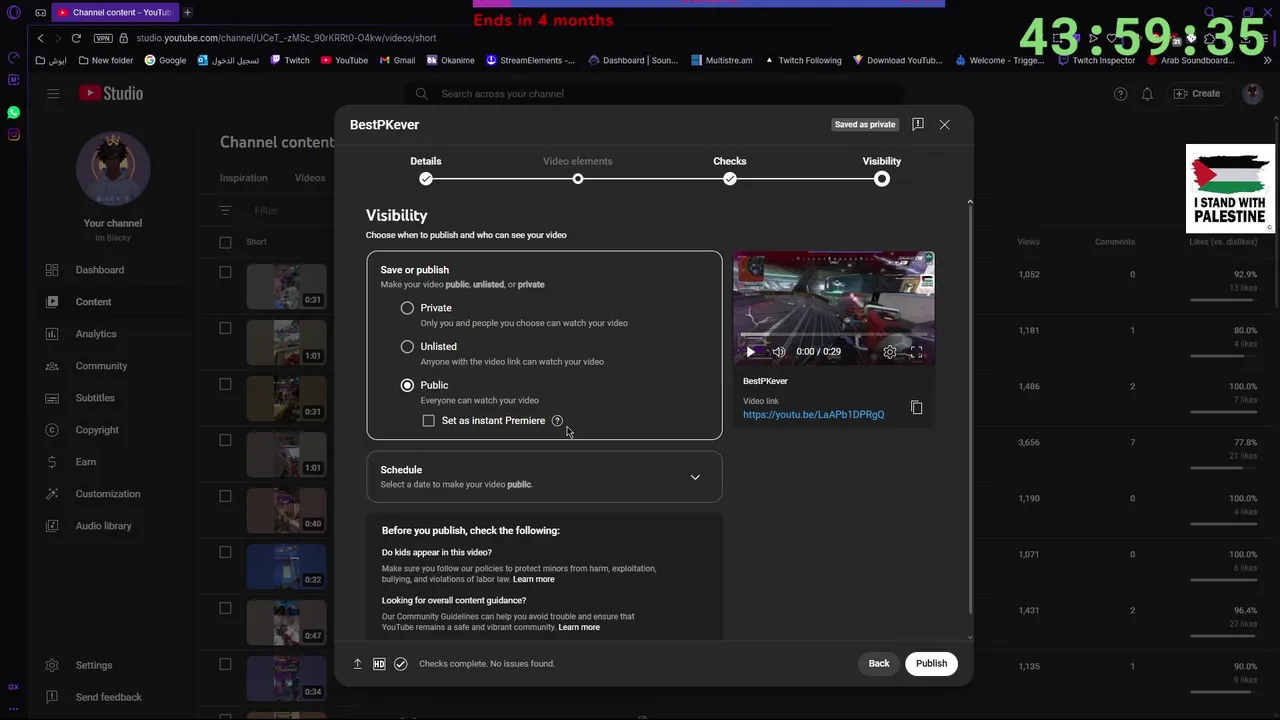Expand the Schedule section chevron
The width and height of the screenshot is (1280, 720).
(x=695, y=477)
